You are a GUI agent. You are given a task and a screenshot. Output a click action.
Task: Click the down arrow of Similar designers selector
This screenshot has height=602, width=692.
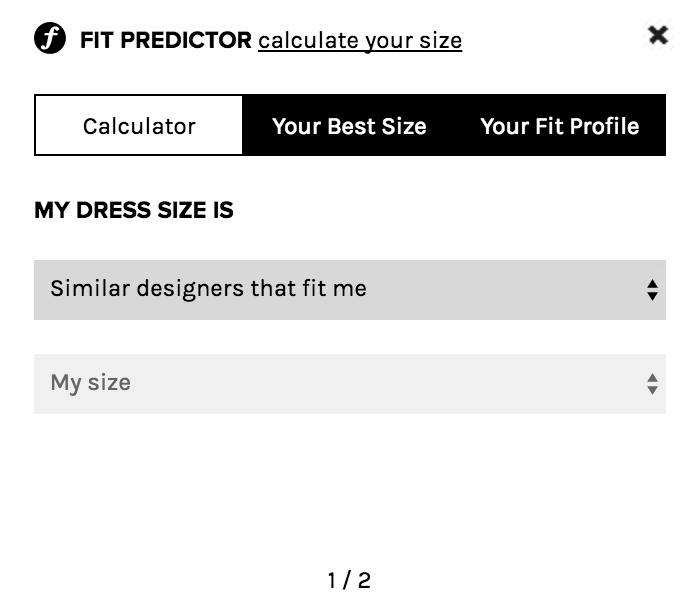tap(652, 296)
